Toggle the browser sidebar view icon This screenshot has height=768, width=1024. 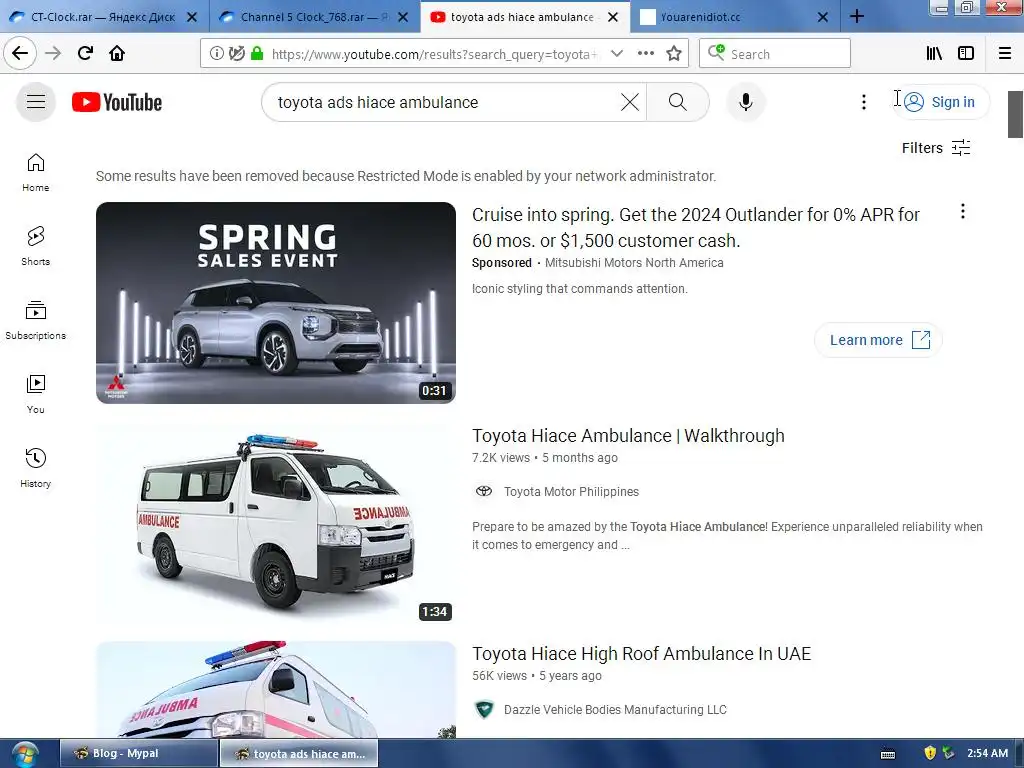coord(966,53)
